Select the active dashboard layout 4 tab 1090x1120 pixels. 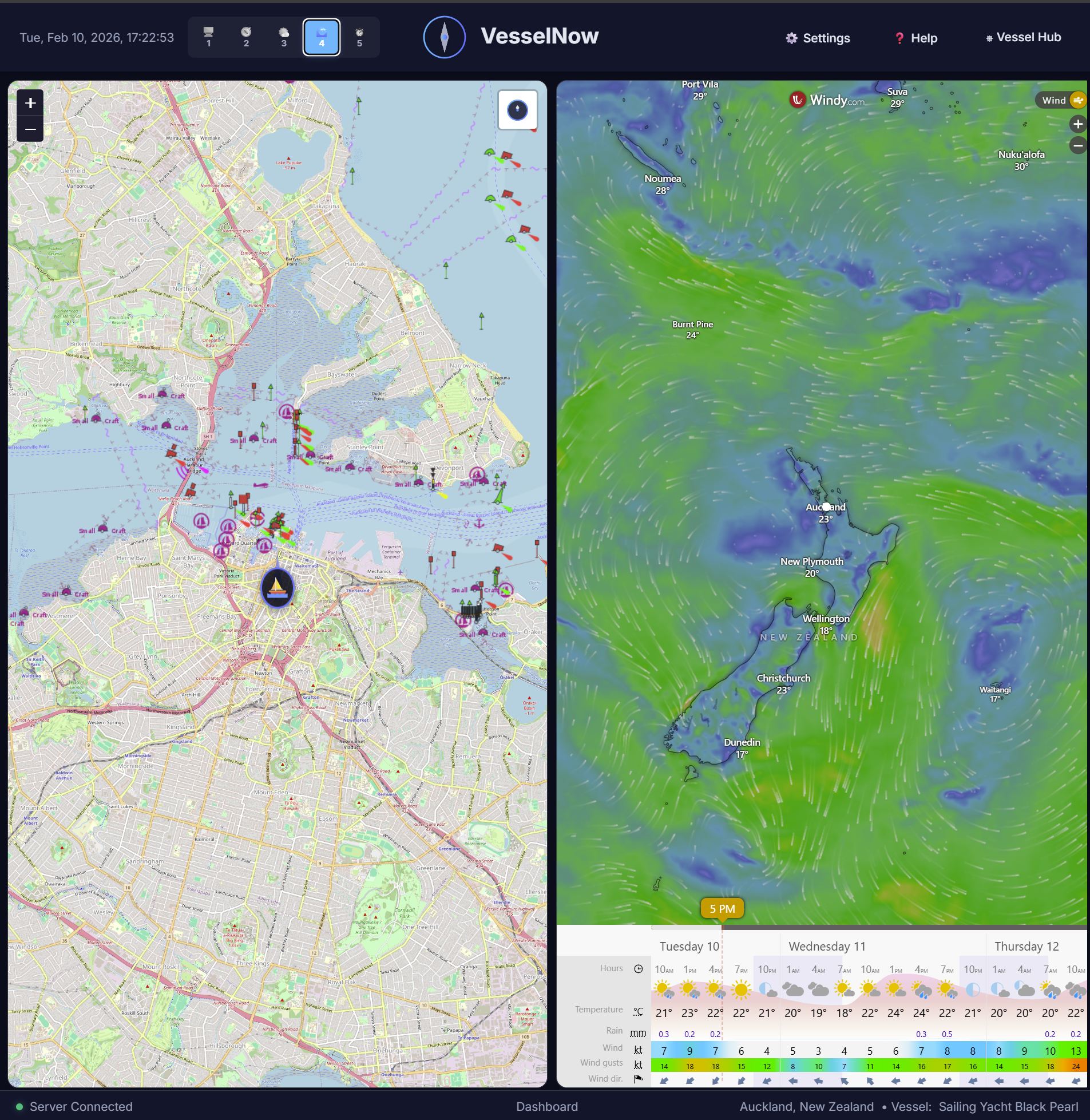(x=322, y=37)
